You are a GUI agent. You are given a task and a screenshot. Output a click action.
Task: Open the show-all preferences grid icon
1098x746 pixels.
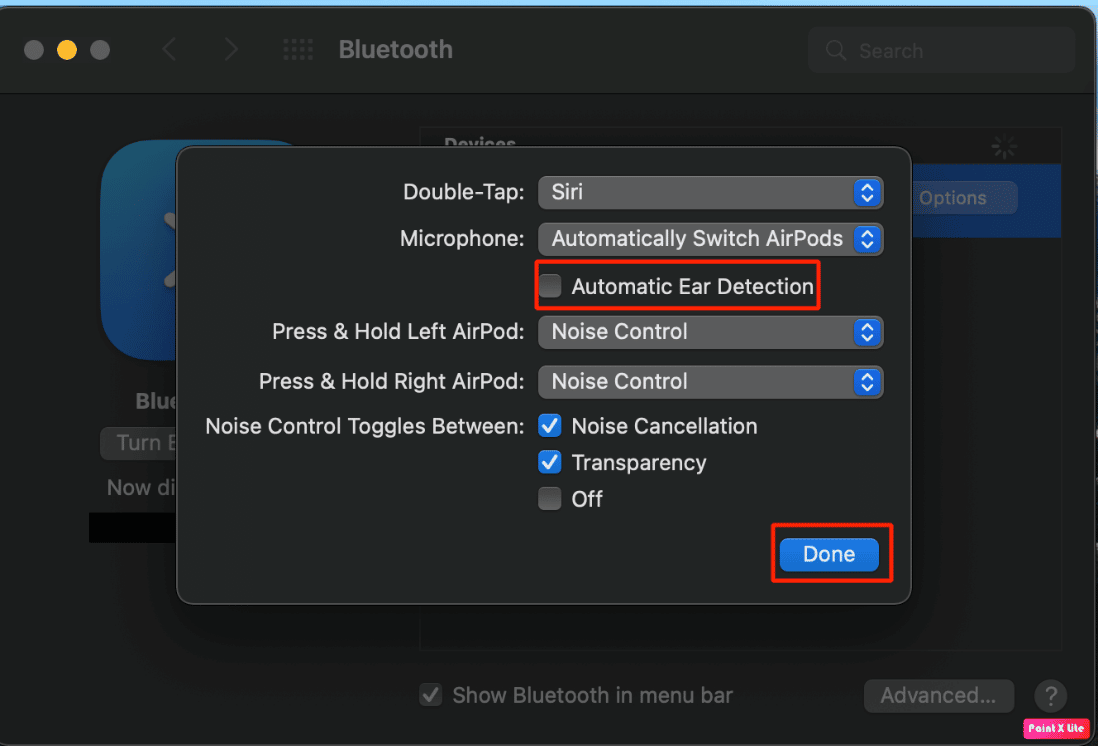click(x=298, y=50)
